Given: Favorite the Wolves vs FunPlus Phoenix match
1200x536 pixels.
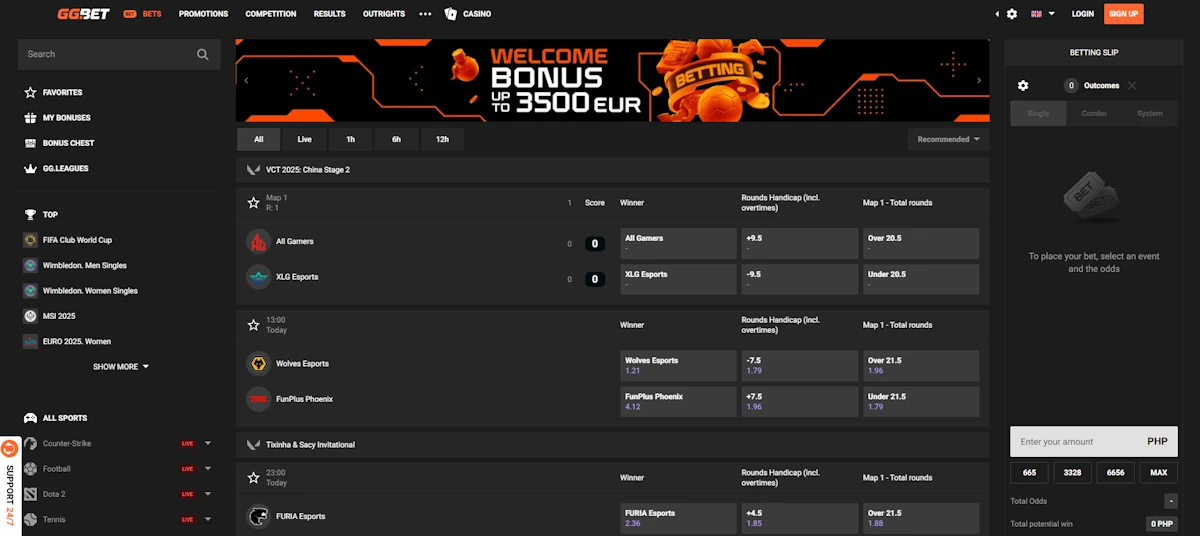Looking at the screenshot, I should click(253, 325).
